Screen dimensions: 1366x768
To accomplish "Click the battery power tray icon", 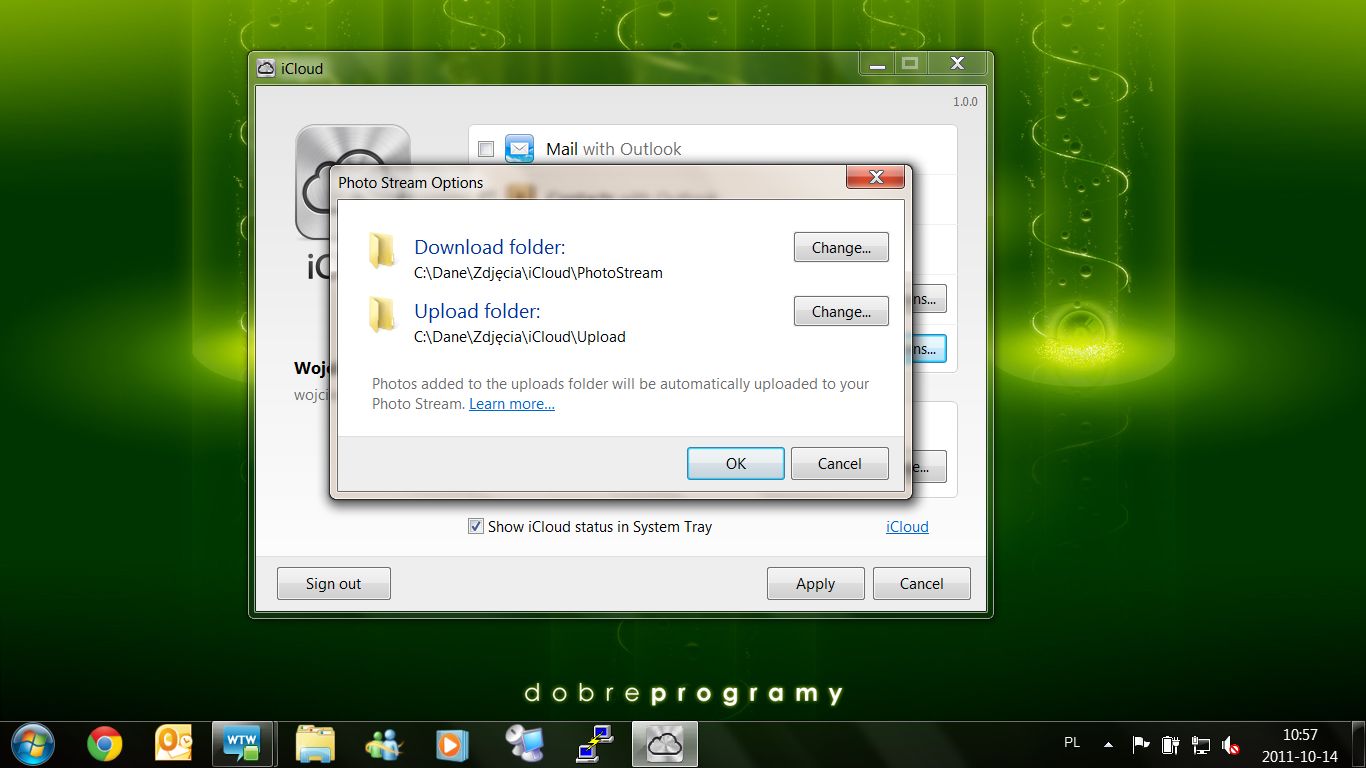I will 1170,744.
